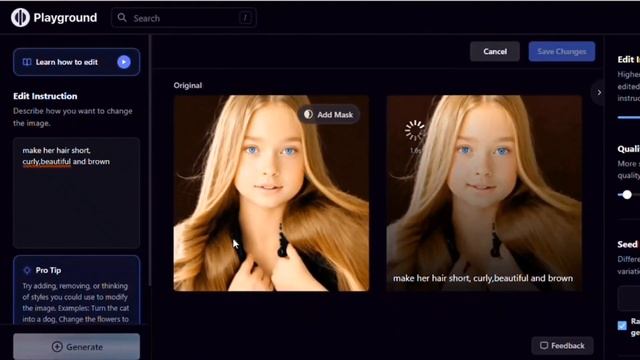Image resolution: width=640 pixels, height=360 pixels.
Task: Click the Add Mask button
Action: click(x=329, y=115)
